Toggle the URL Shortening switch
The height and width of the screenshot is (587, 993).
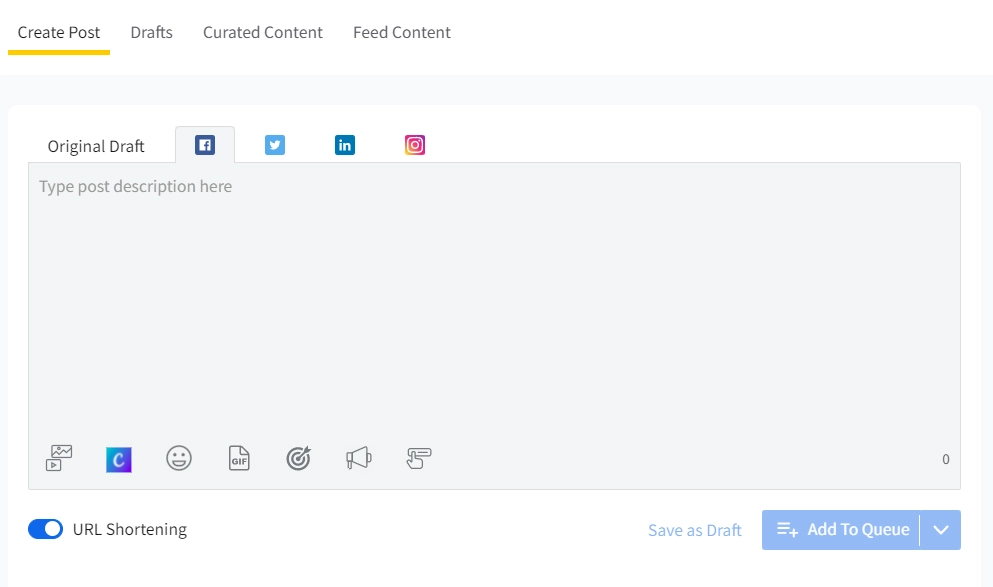[x=46, y=529]
